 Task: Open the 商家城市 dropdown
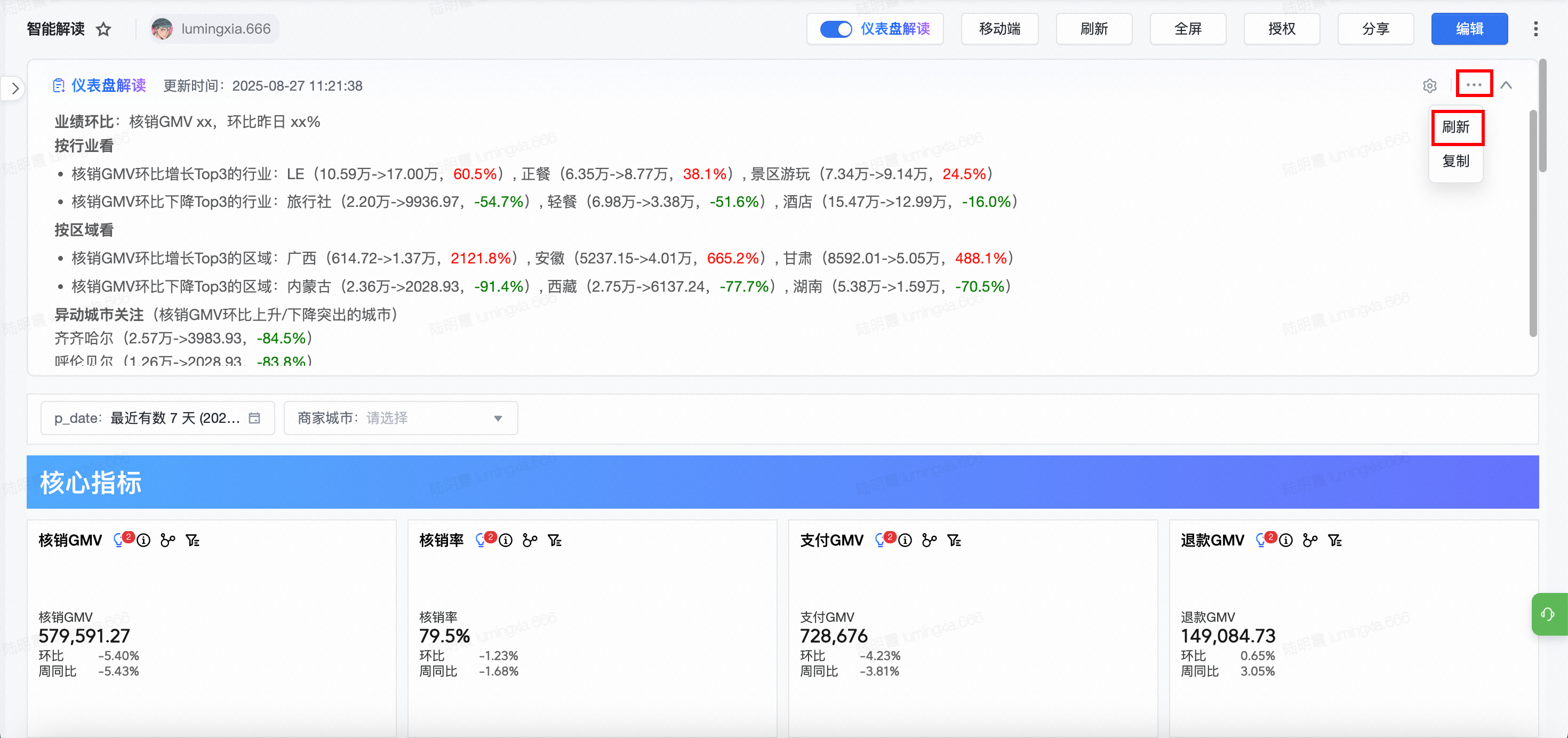tap(401, 418)
